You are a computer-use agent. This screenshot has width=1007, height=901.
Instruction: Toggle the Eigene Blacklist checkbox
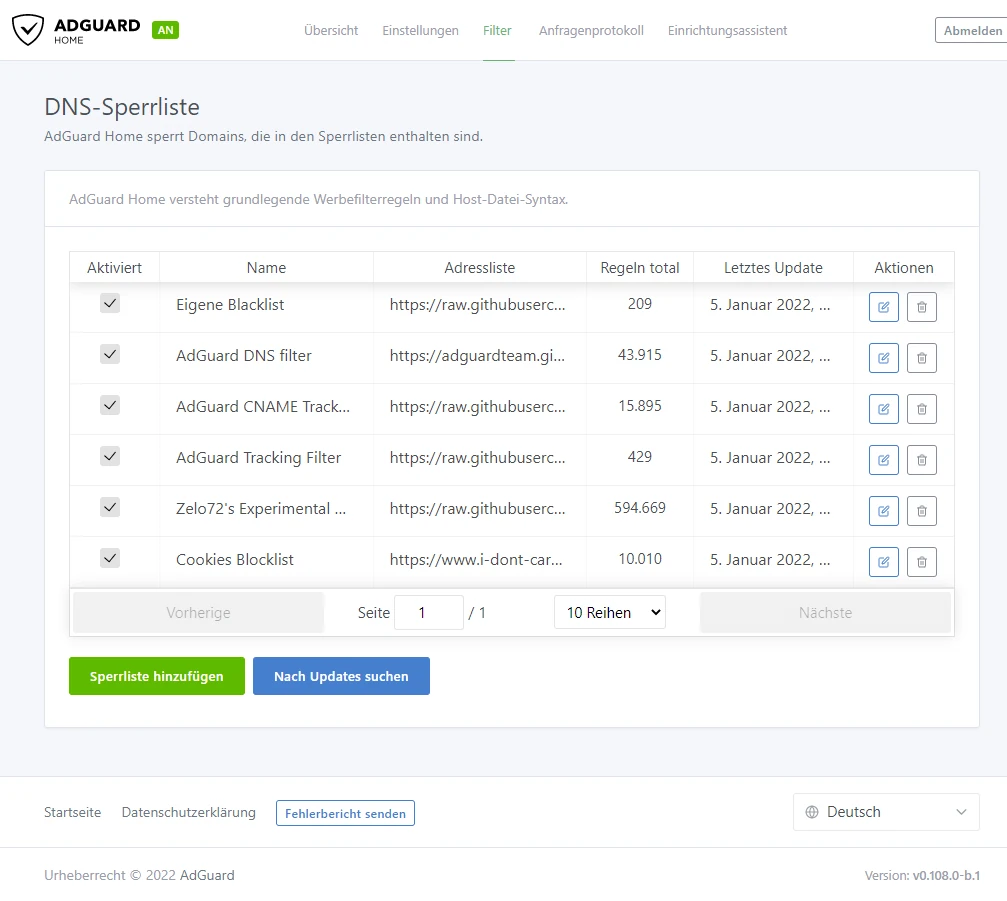tap(110, 303)
